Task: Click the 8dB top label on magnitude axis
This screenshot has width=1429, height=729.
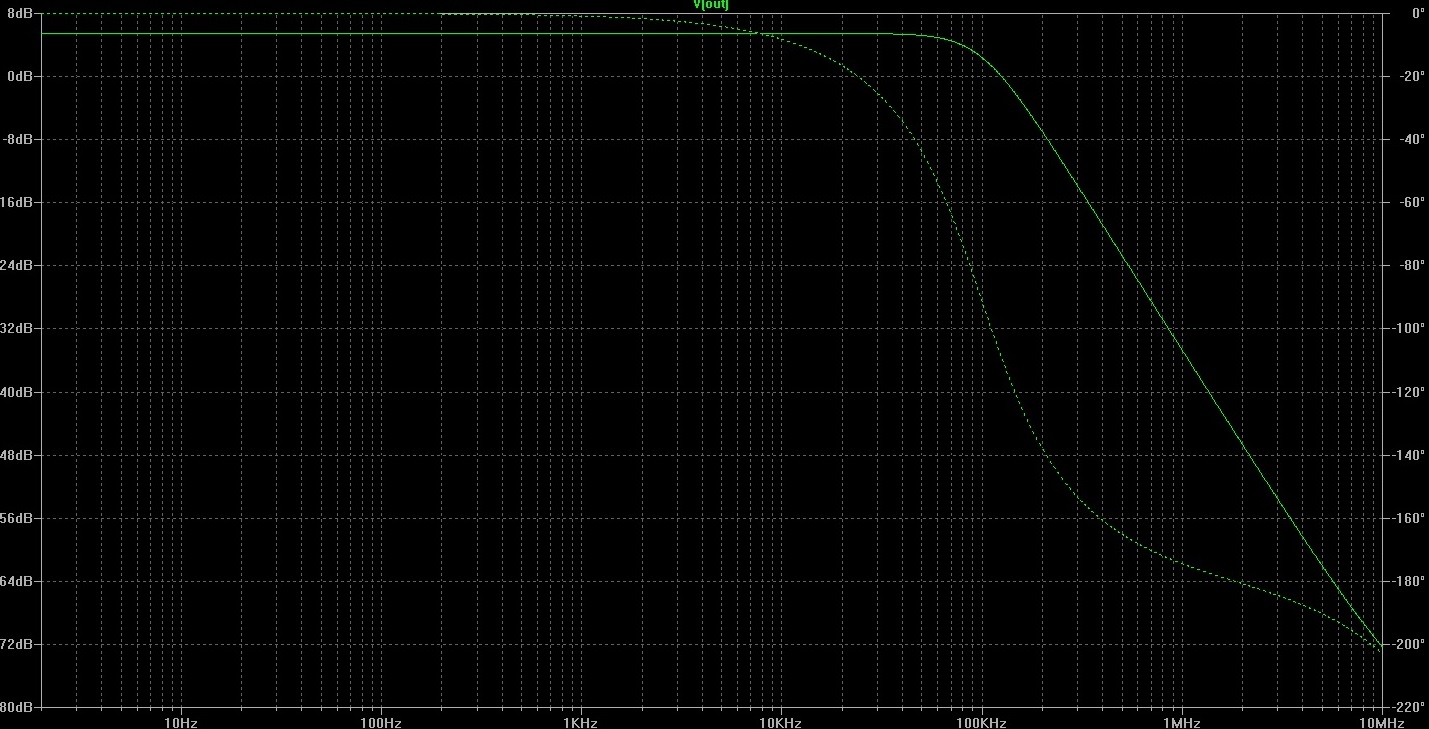Action: coord(21,13)
